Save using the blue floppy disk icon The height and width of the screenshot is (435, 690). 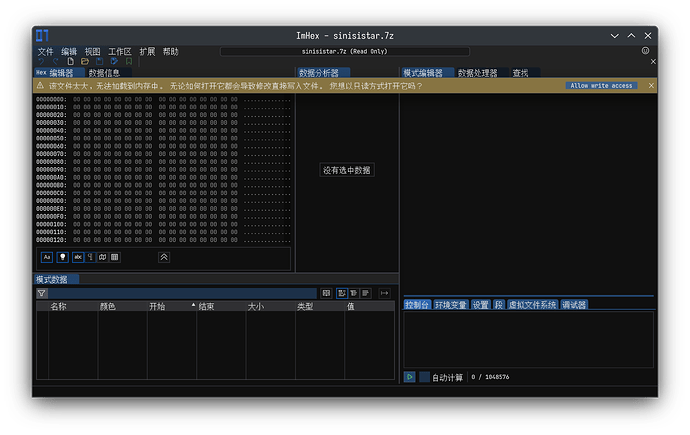pyautogui.click(x=99, y=62)
